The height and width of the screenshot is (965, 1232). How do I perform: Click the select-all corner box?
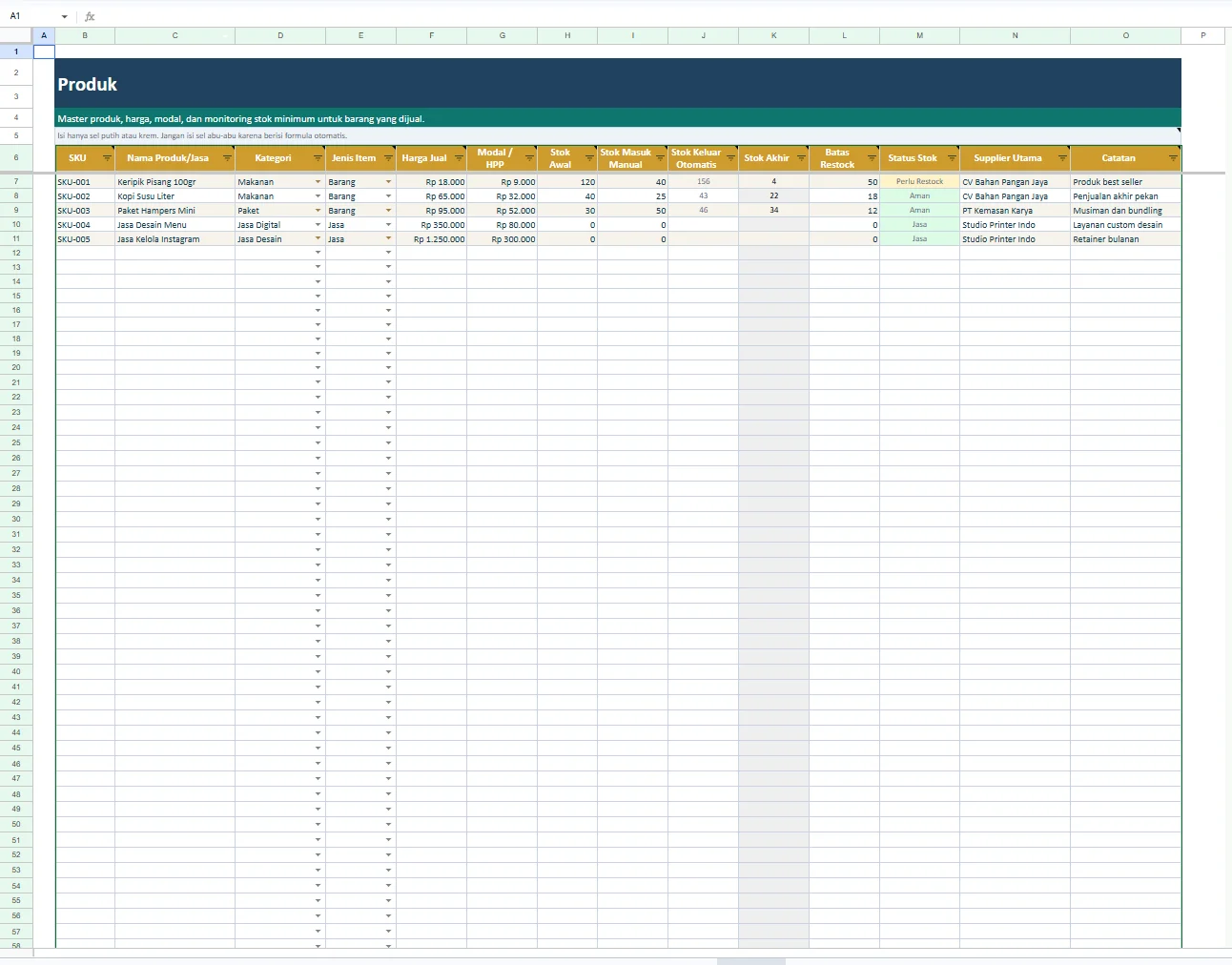16,35
